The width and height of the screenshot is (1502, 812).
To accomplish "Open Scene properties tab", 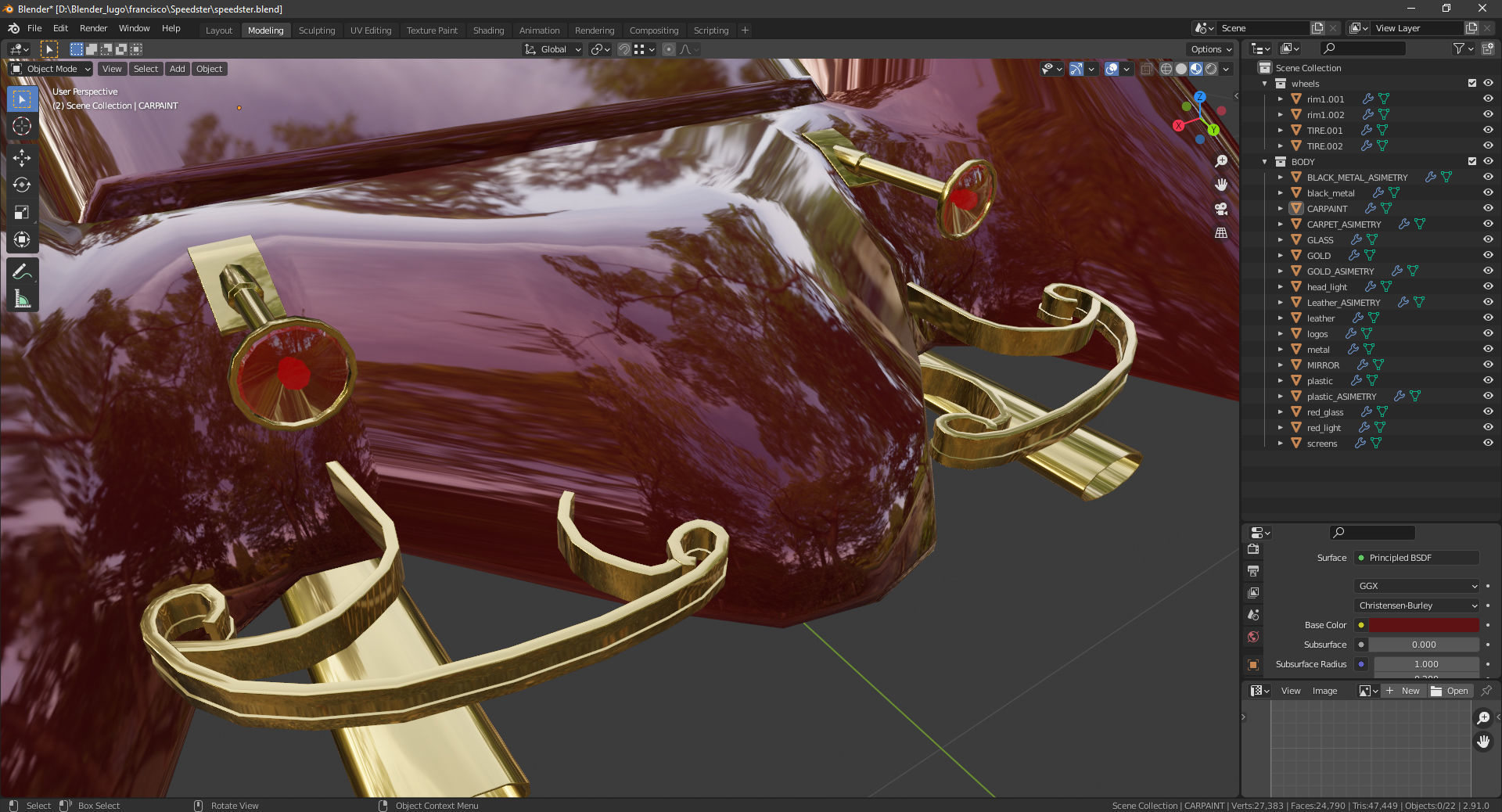I will pyautogui.click(x=1253, y=615).
